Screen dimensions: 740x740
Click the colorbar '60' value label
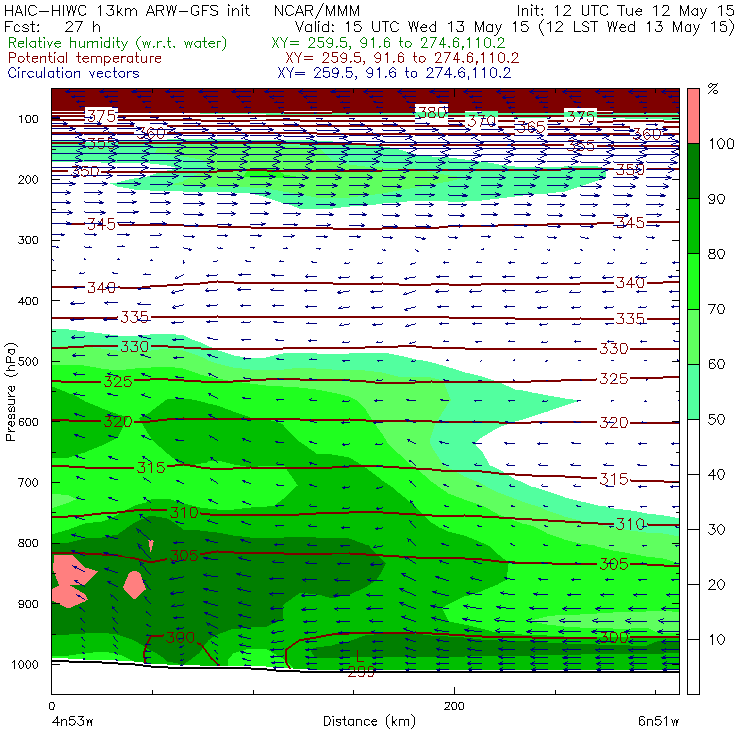point(716,364)
